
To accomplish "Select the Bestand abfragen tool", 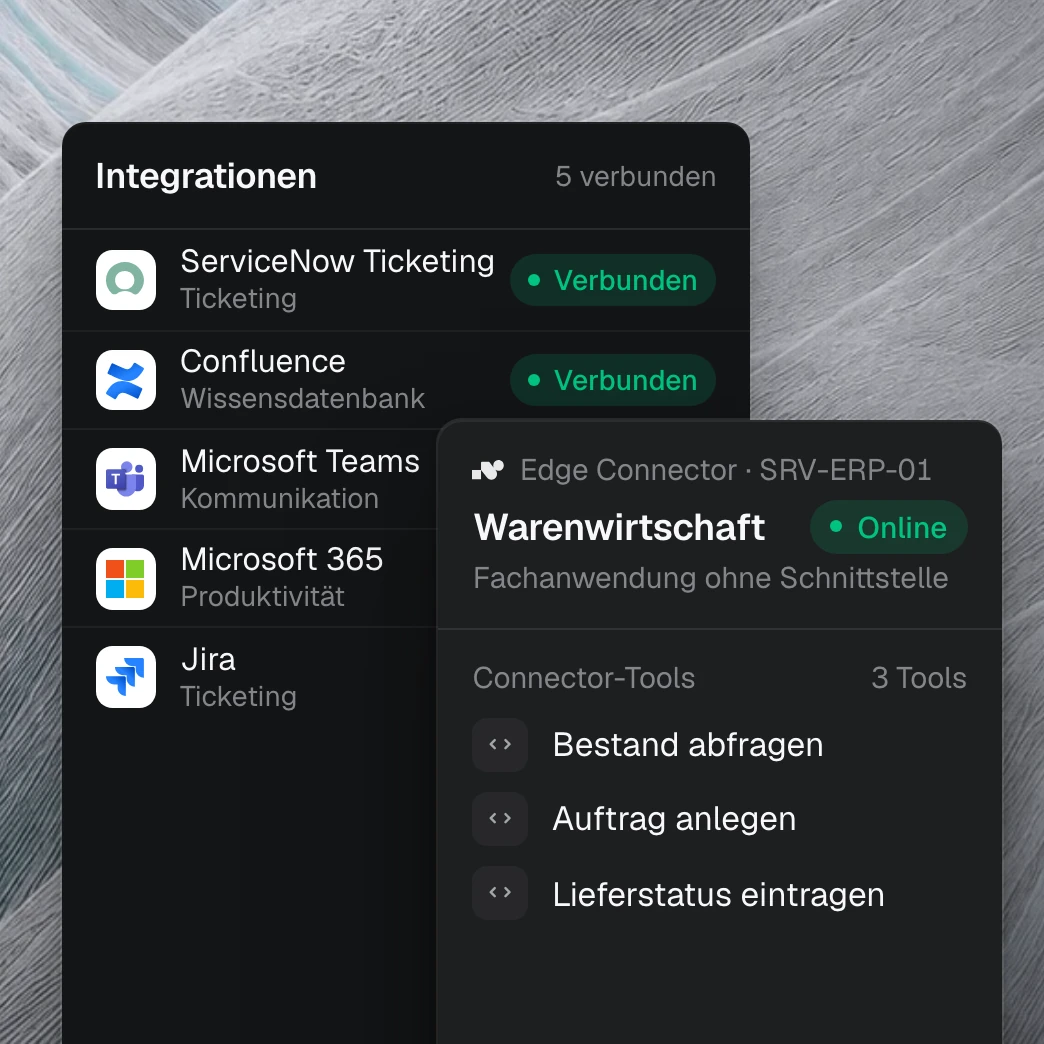I will click(x=688, y=744).
